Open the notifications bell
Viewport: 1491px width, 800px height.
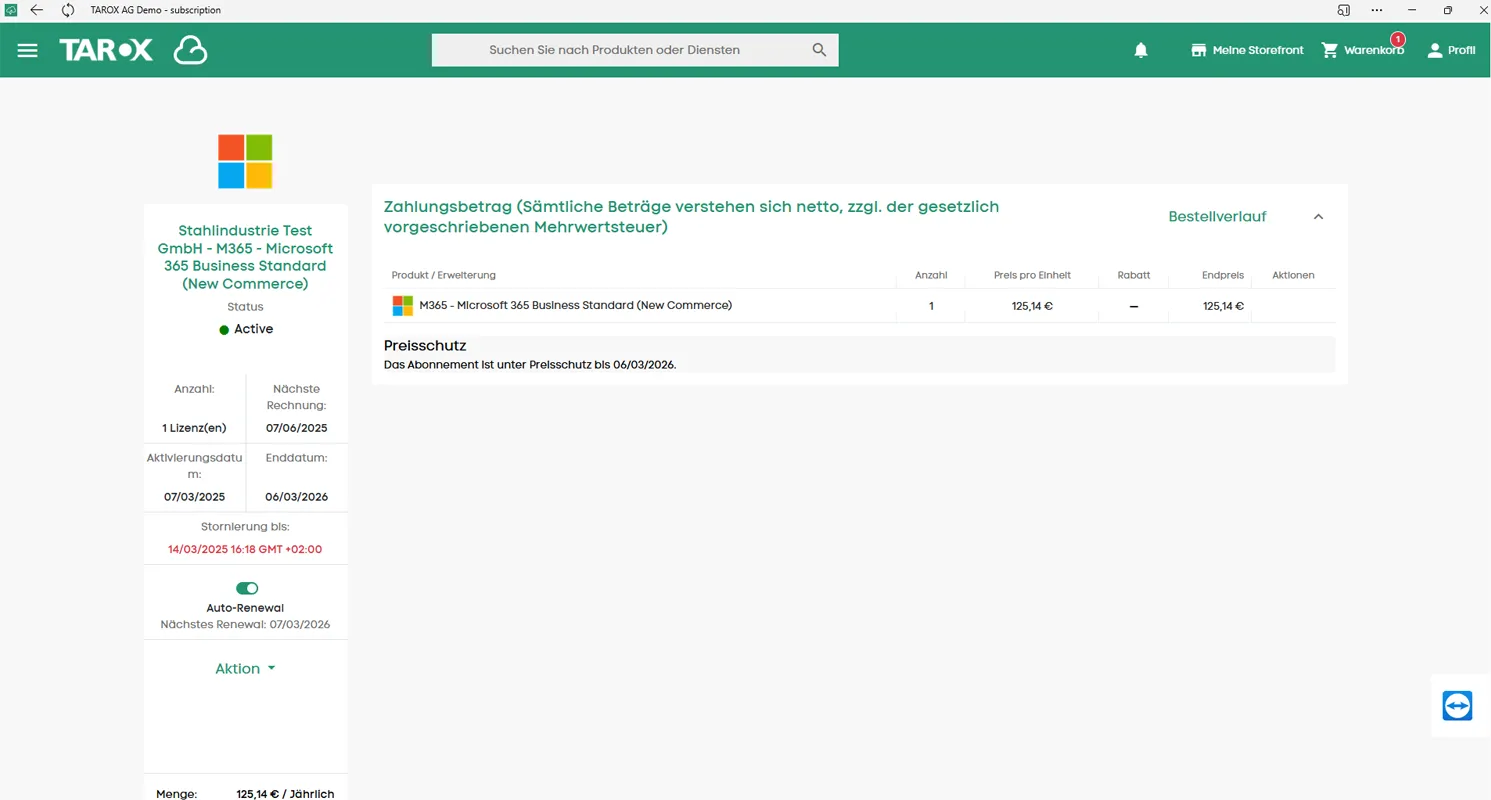(1141, 50)
